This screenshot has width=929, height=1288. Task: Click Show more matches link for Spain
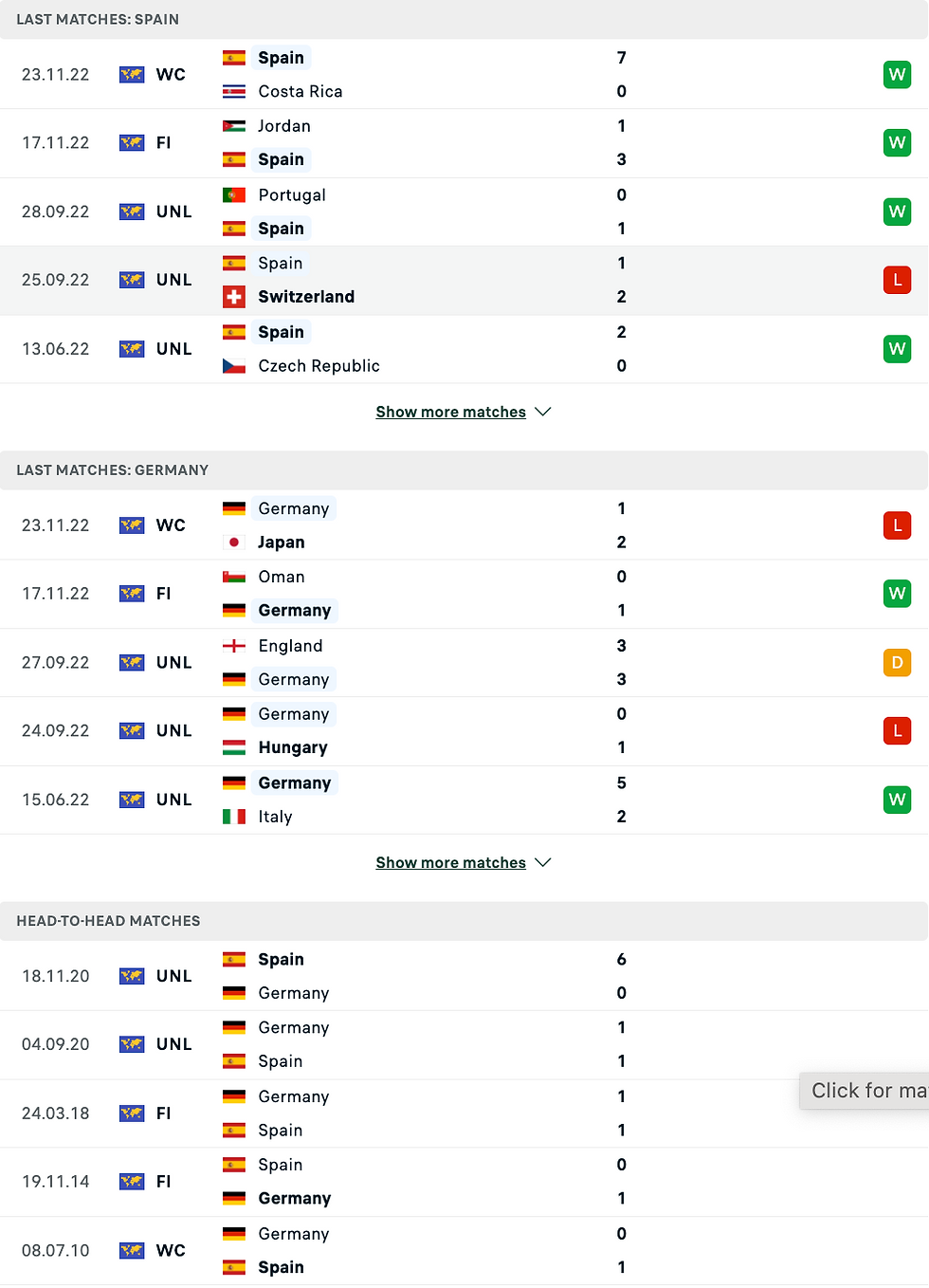pyautogui.click(x=450, y=412)
